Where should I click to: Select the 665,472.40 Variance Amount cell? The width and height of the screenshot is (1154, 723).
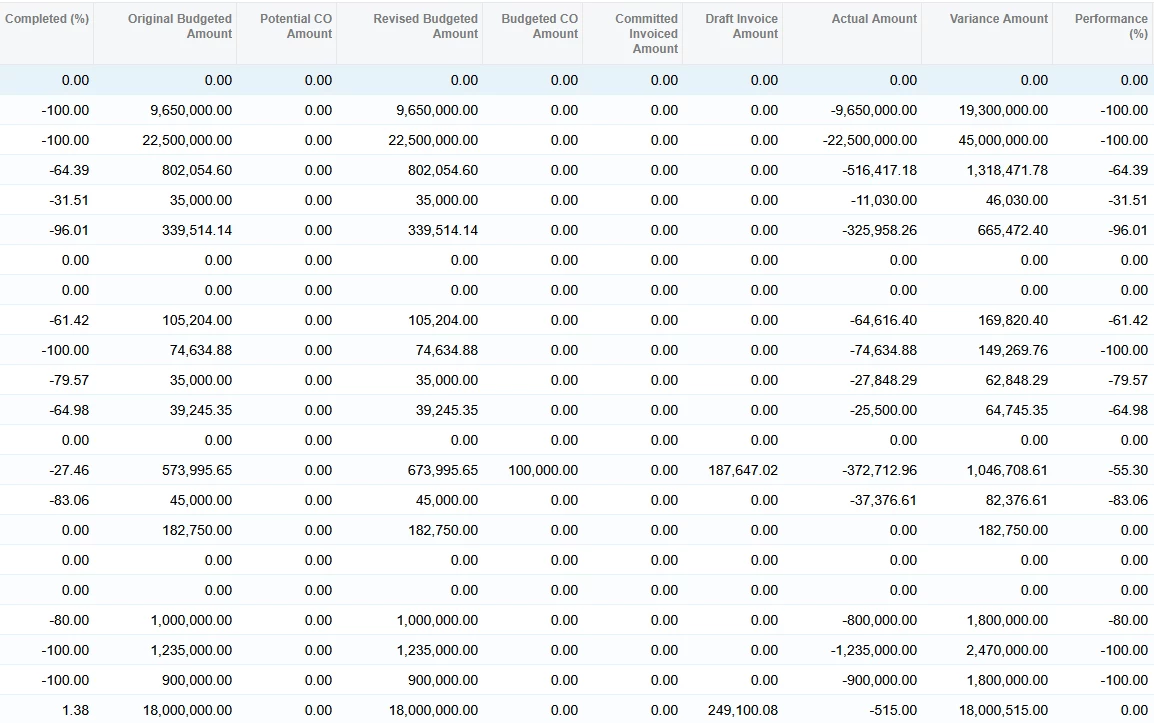click(x=1013, y=230)
